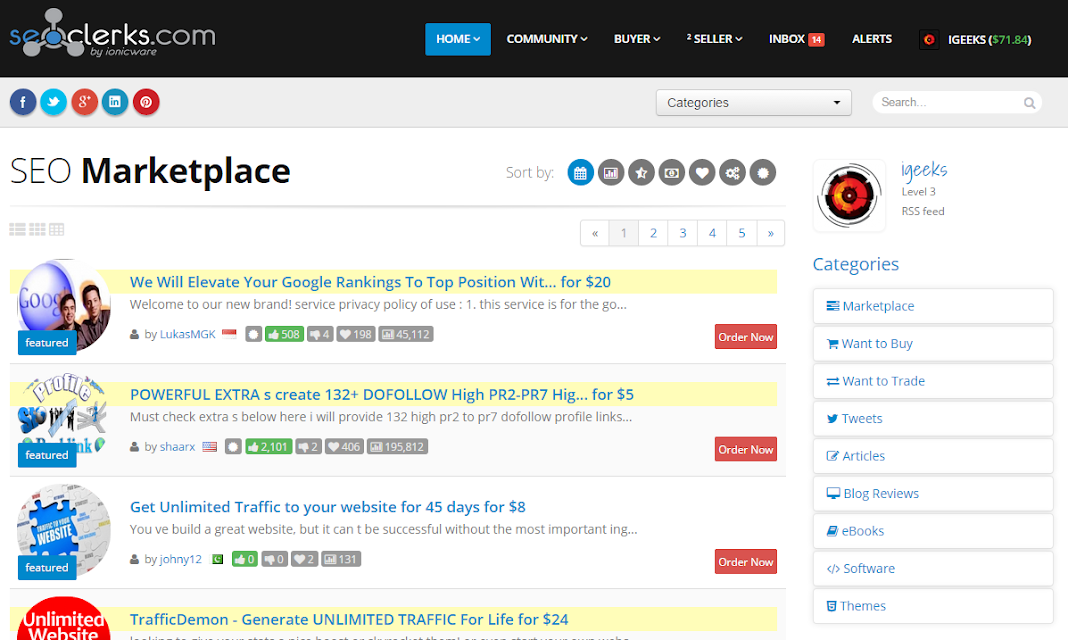Open the Twitter social icon
This screenshot has height=640, width=1068.
coord(53,102)
